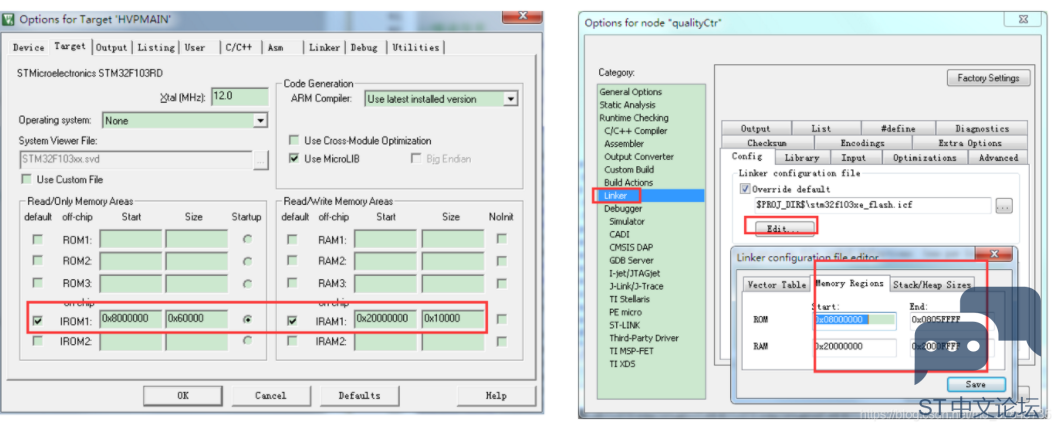Screen dimensions: 1052x431
Task: Open the Linker tab in Keil options
Action: pos(325,48)
